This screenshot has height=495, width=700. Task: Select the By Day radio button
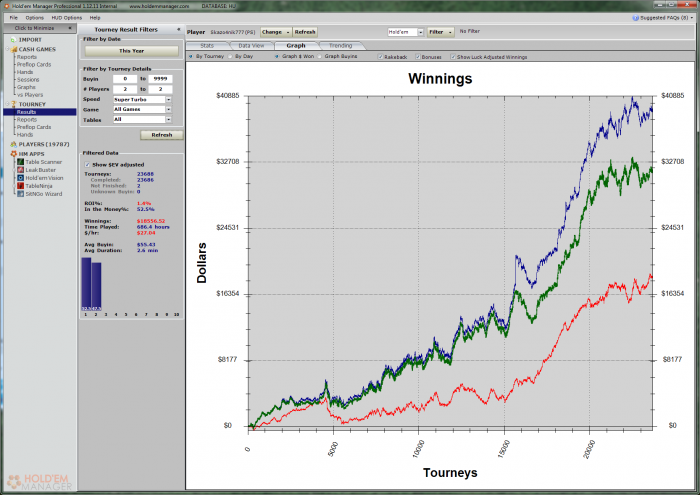tap(230, 57)
